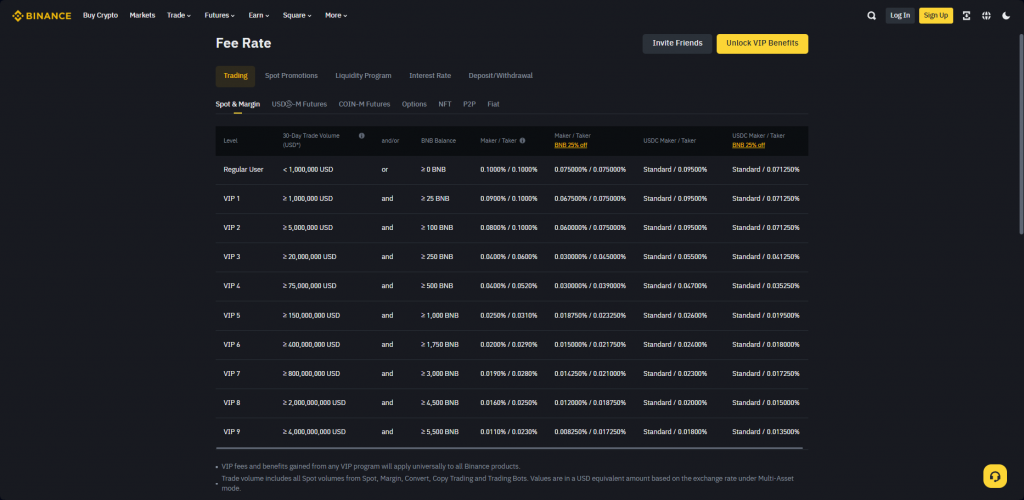The height and width of the screenshot is (500, 1024).
Task: Click the Log In button
Action: 900,16
